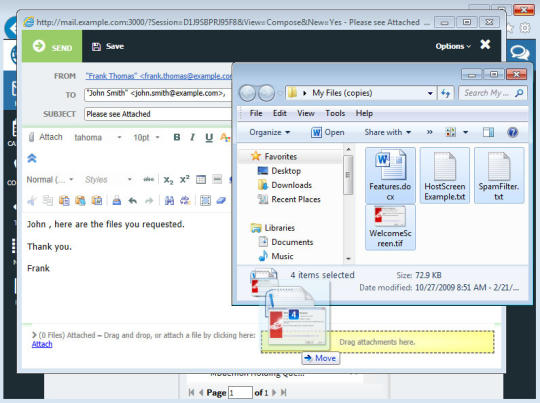Open the Styles dropdown
540x403 pixels.
point(108,179)
